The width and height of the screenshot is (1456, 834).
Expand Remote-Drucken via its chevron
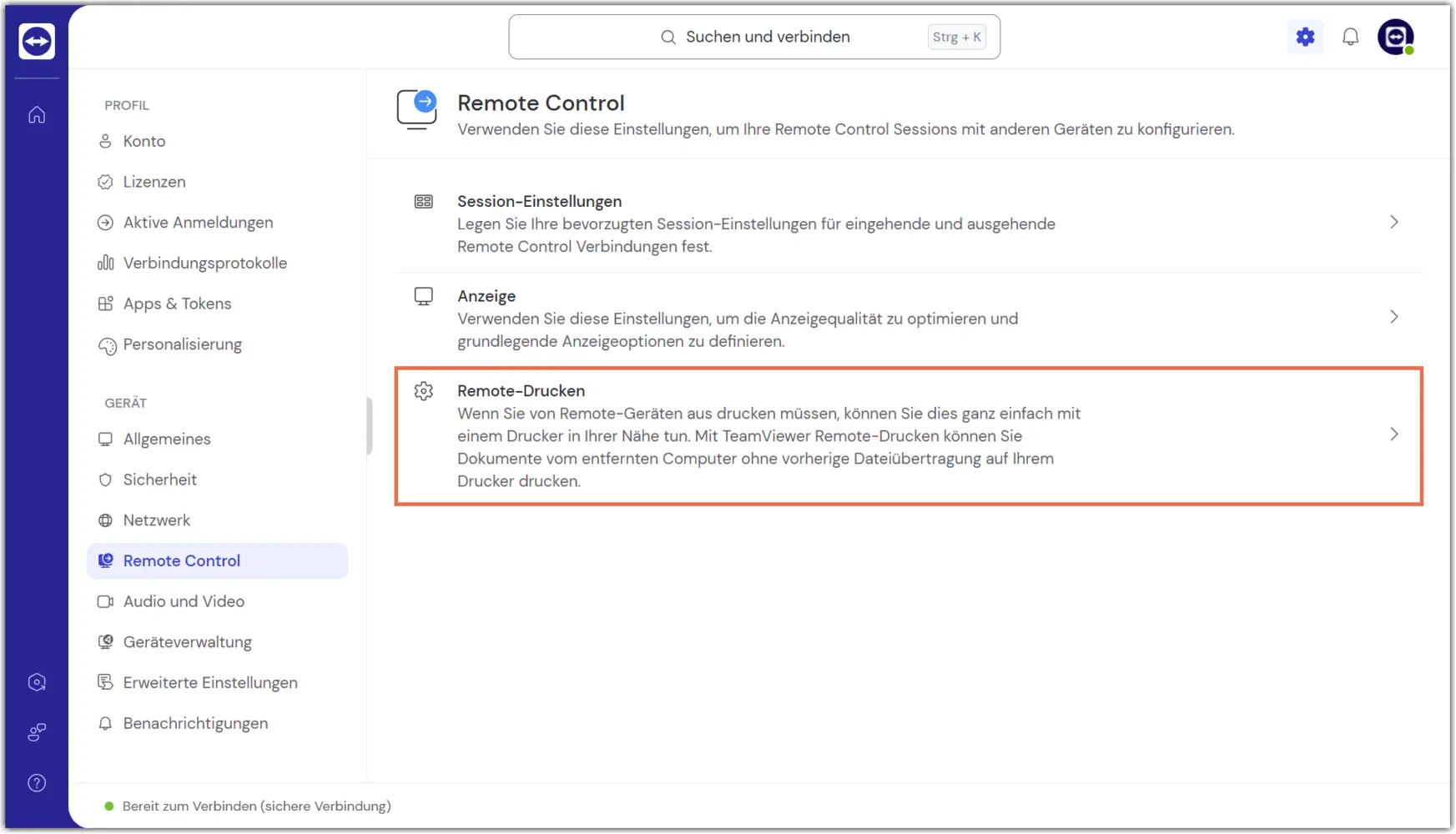point(1394,434)
